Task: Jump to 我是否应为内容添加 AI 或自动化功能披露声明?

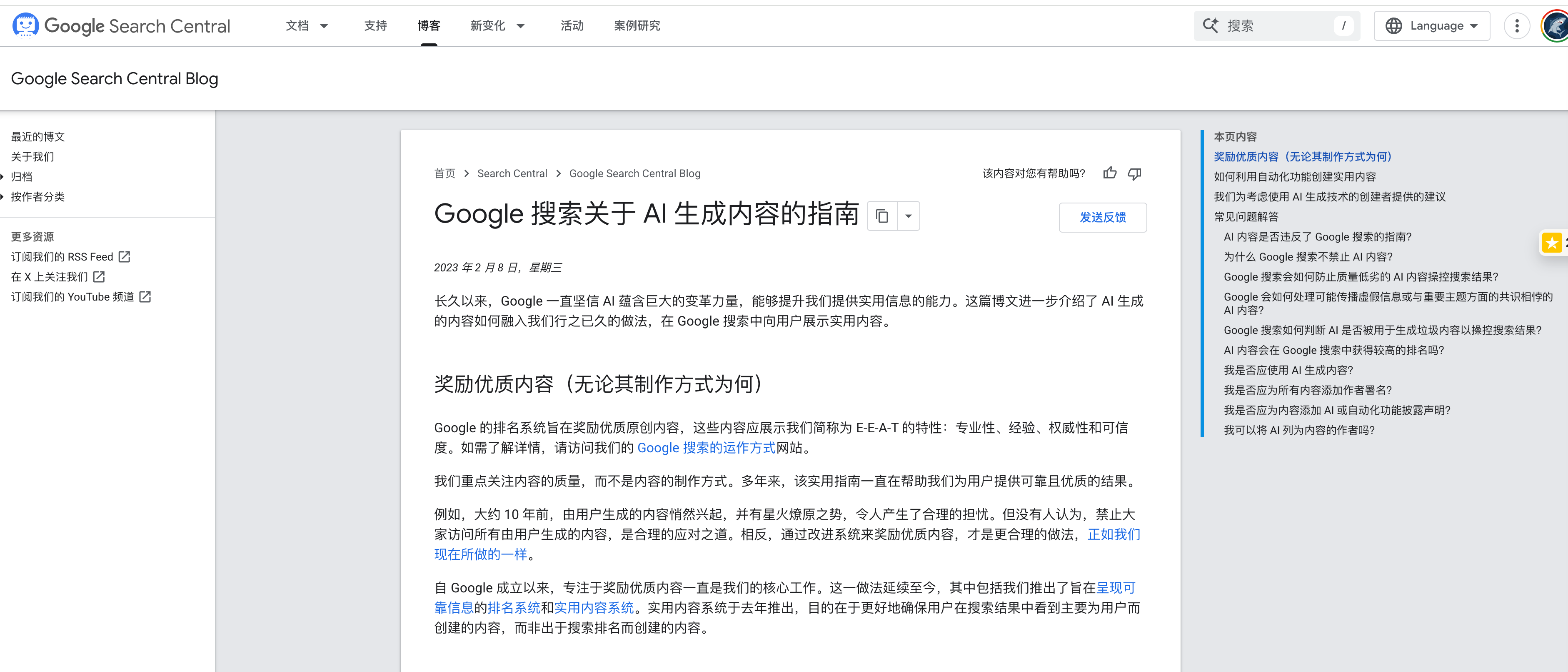Action: [1337, 411]
